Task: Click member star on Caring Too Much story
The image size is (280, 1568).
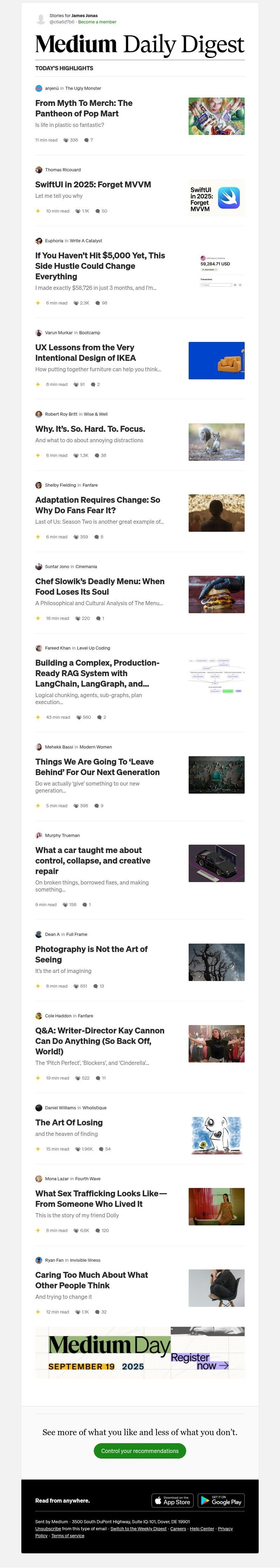Action: pyautogui.click(x=38, y=1312)
